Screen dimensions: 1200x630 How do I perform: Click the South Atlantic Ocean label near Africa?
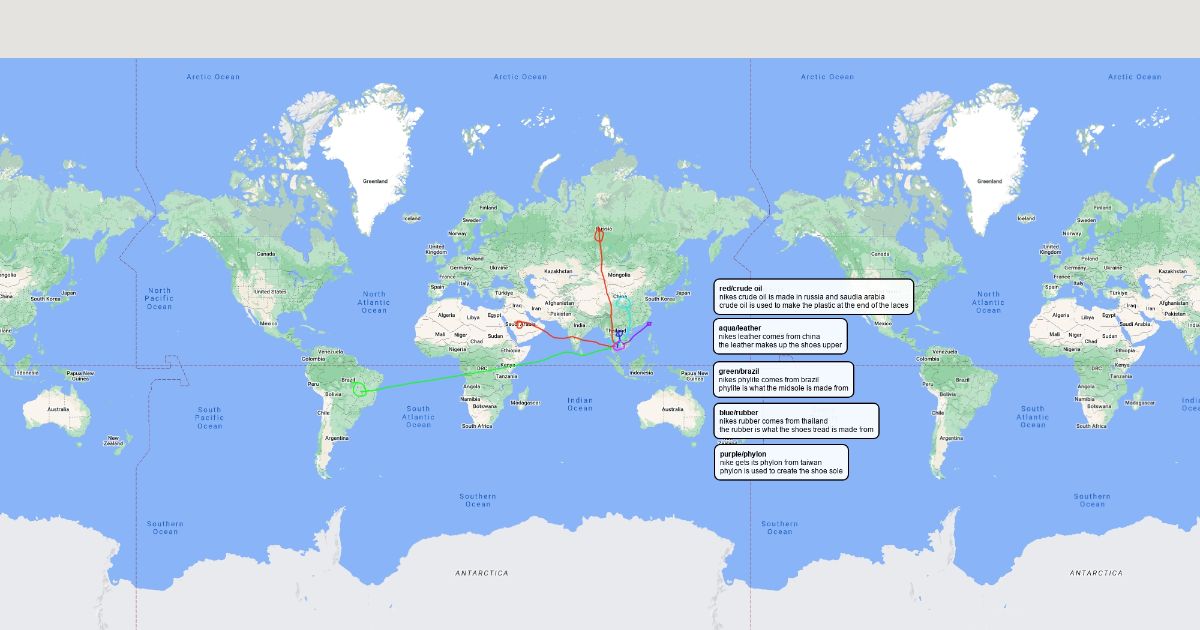click(418, 416)
